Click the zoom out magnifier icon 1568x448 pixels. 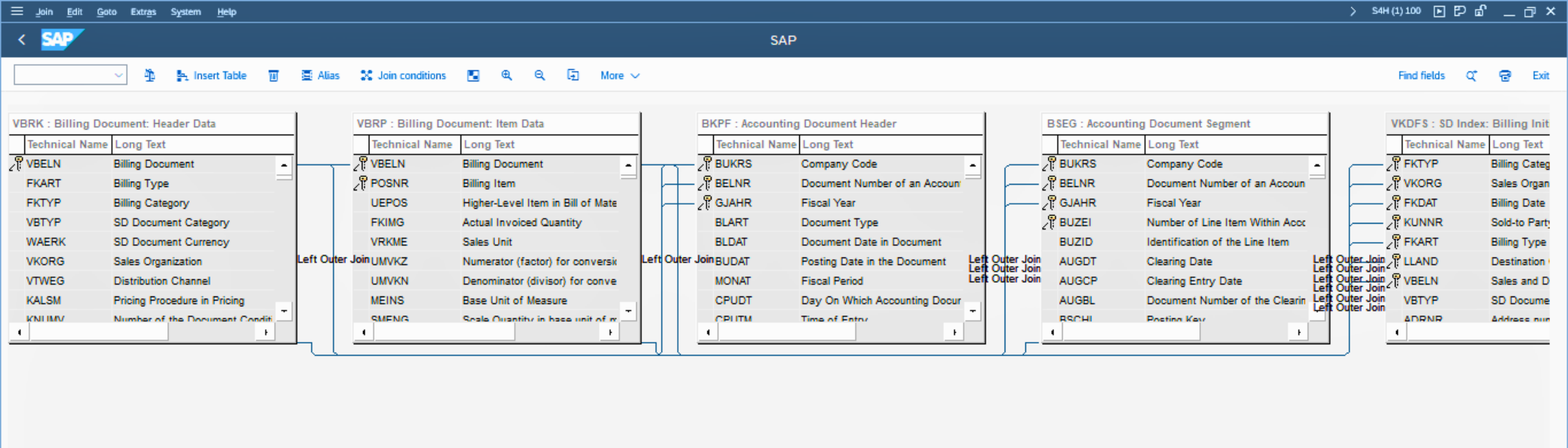[539, 75]
